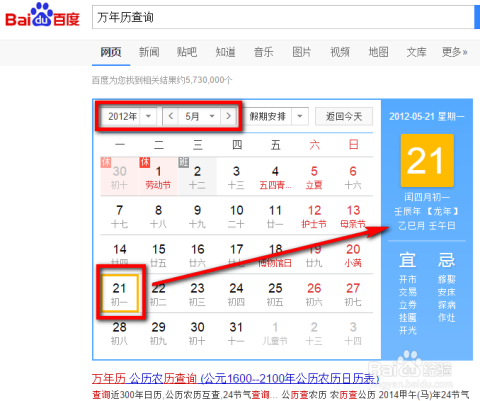Select June 1 儿童节 date cell
The height and width of the screenshot is (401, 480).
(275, 333)
